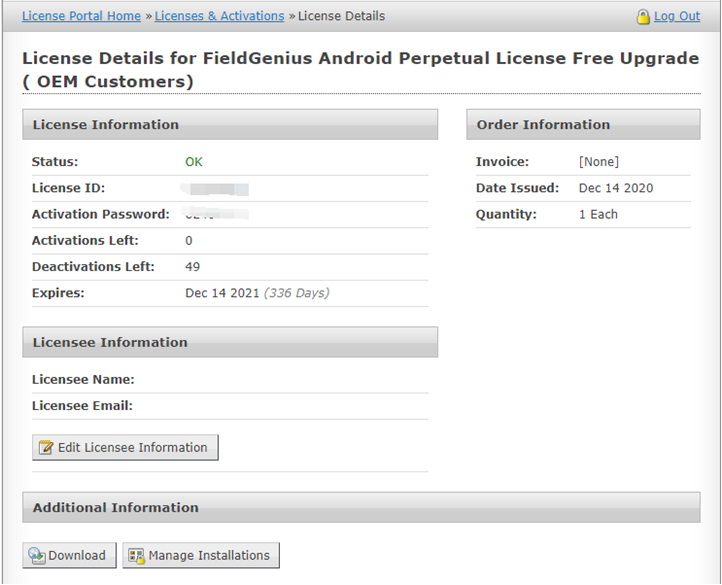Click the green OK status value
The image size is (722, 585).
pyautogui.click(x=194, y=162)
